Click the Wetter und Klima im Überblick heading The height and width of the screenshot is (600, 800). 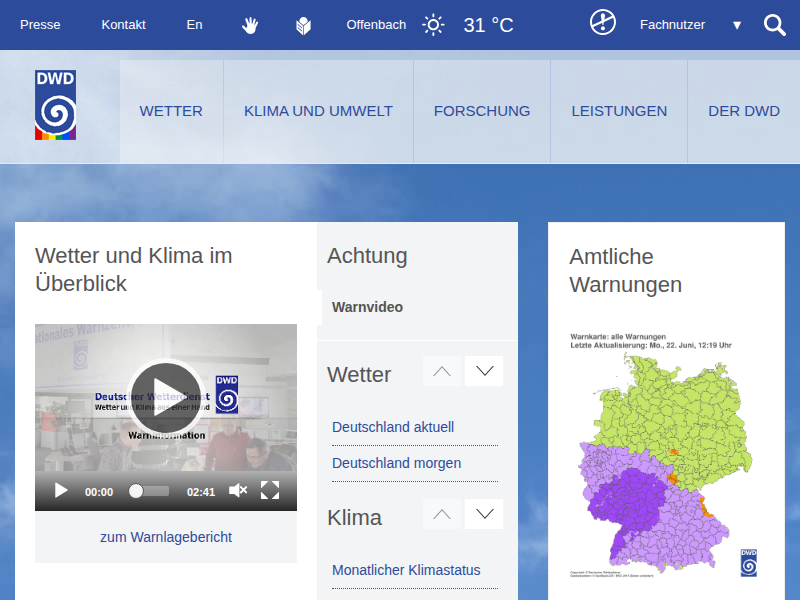click(134, 269)
